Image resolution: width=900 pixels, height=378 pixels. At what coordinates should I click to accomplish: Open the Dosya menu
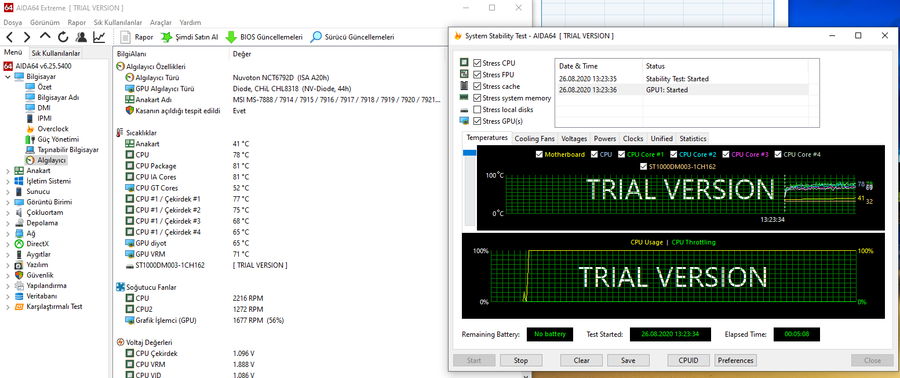click(13, 22)
